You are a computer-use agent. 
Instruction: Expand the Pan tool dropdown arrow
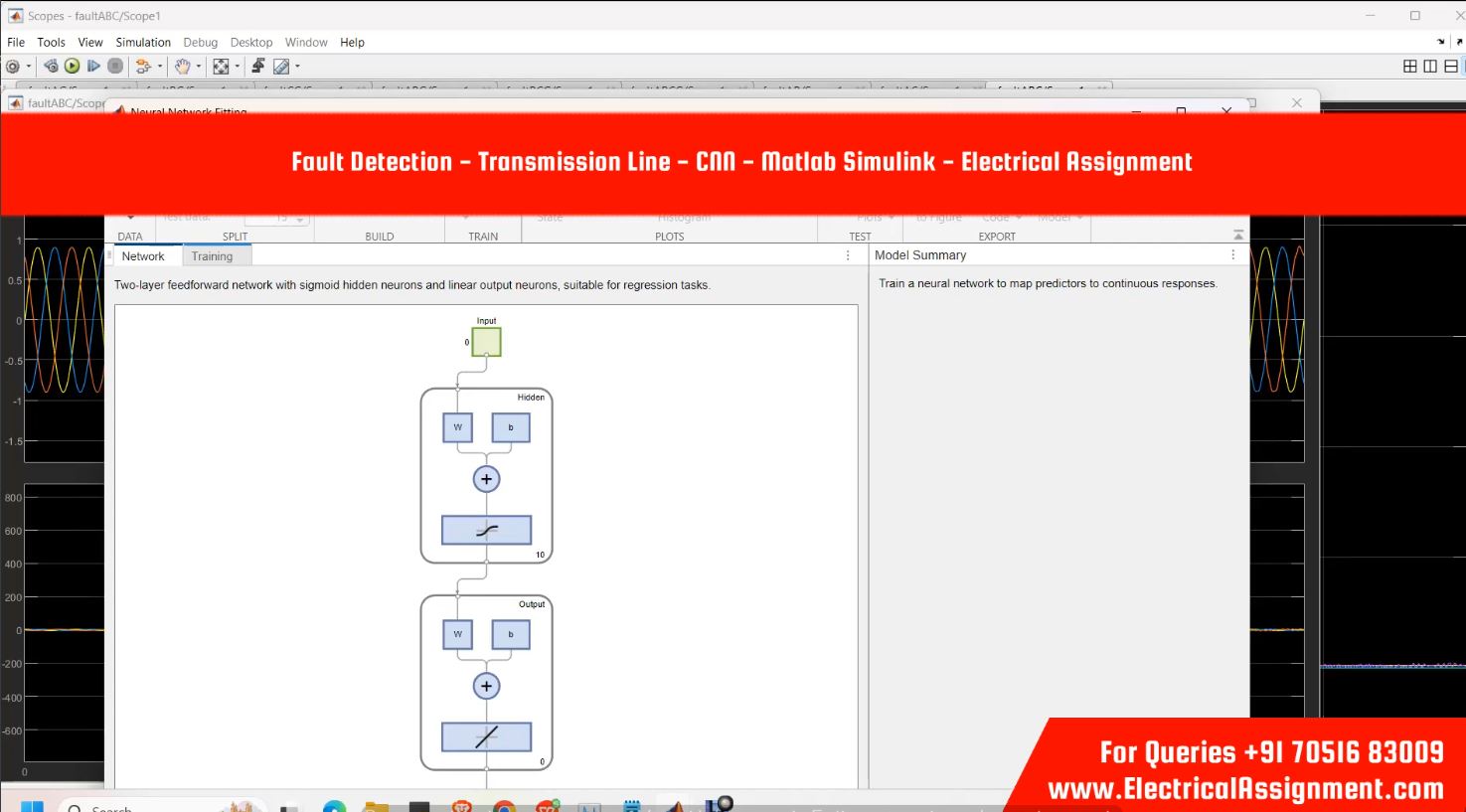[x=198, y=67]
